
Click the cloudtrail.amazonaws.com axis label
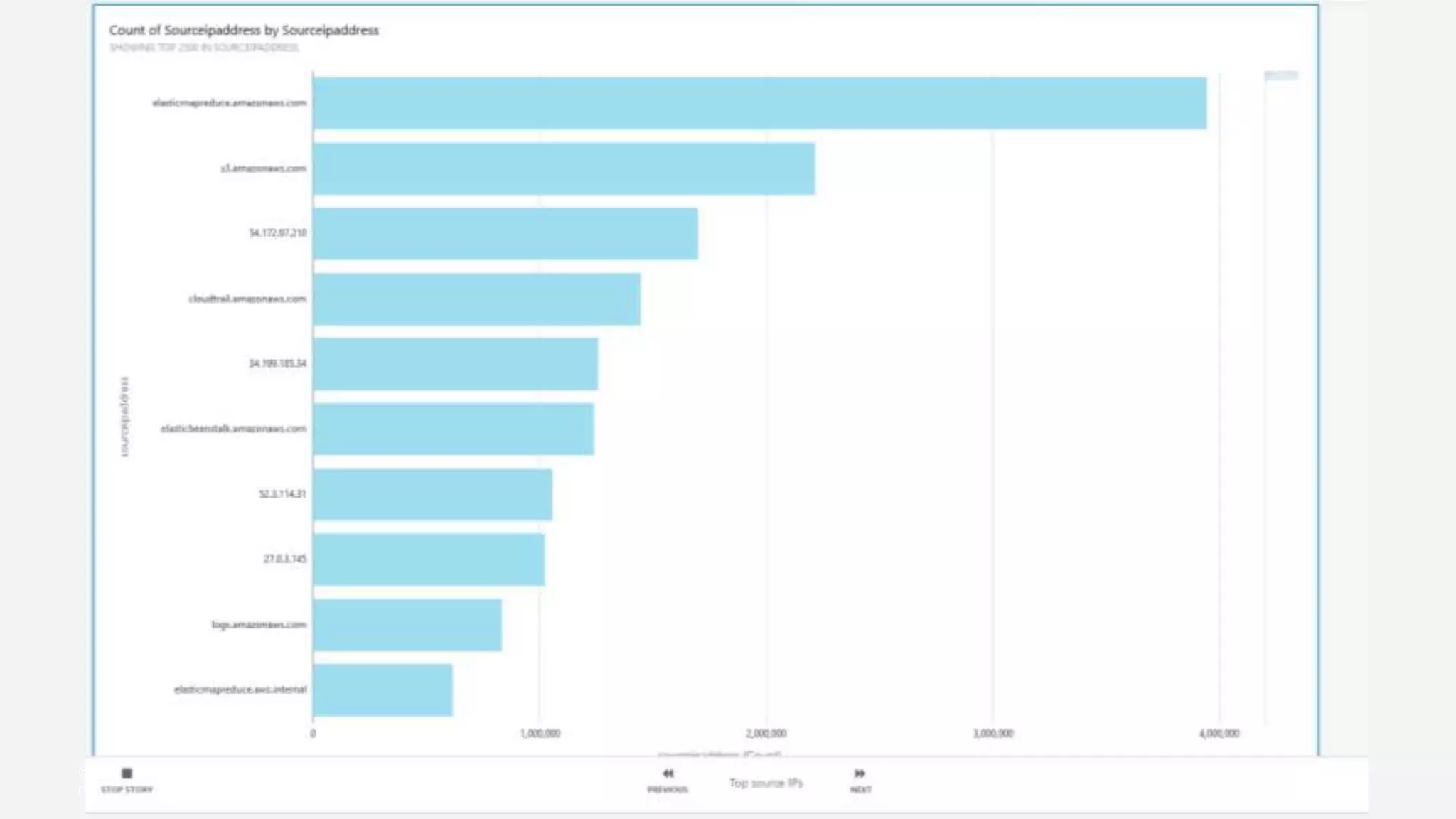[x=247, y=299]
